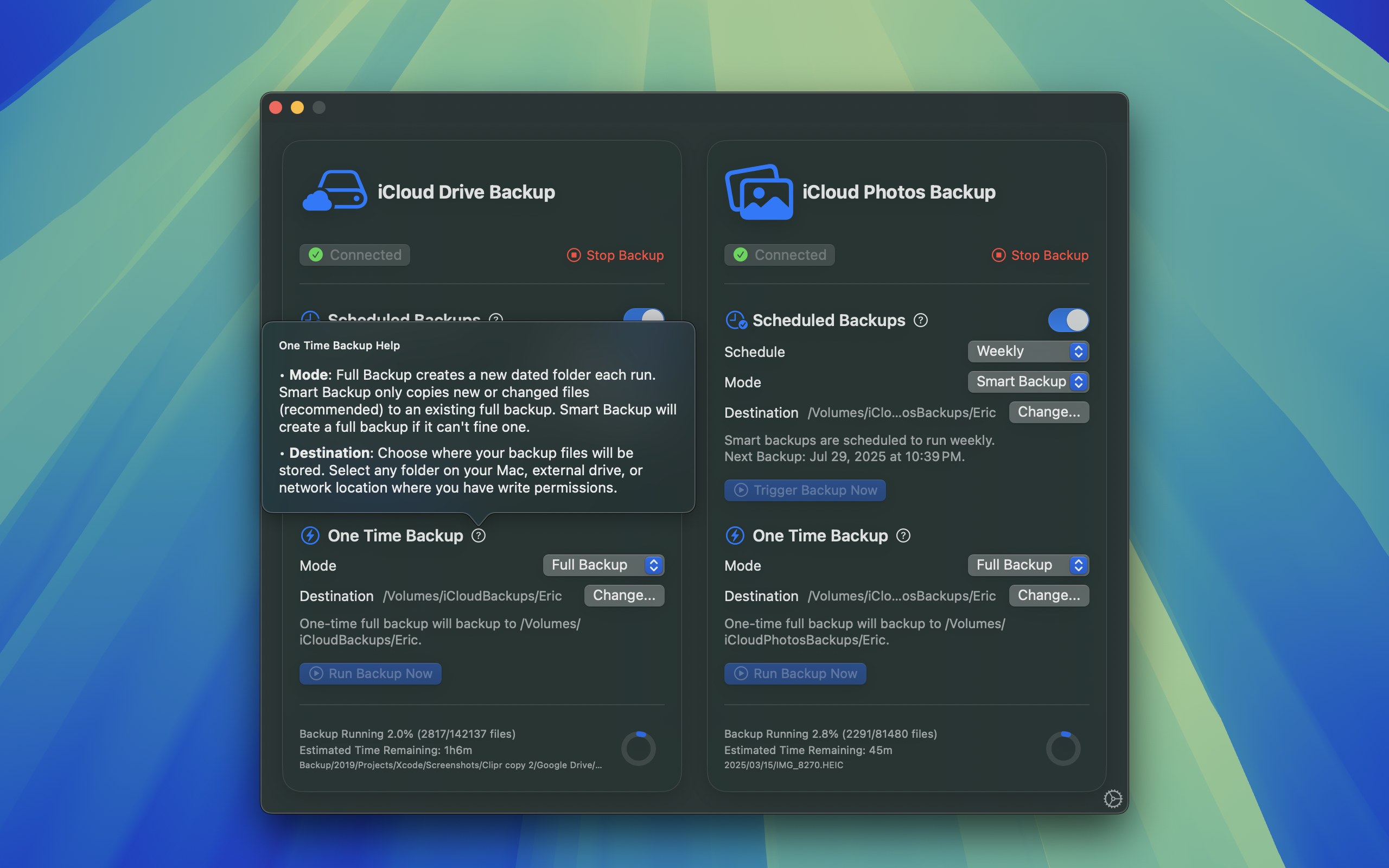Click the green check on iCloud Drive Connected badge

click(x=316, y=255)
